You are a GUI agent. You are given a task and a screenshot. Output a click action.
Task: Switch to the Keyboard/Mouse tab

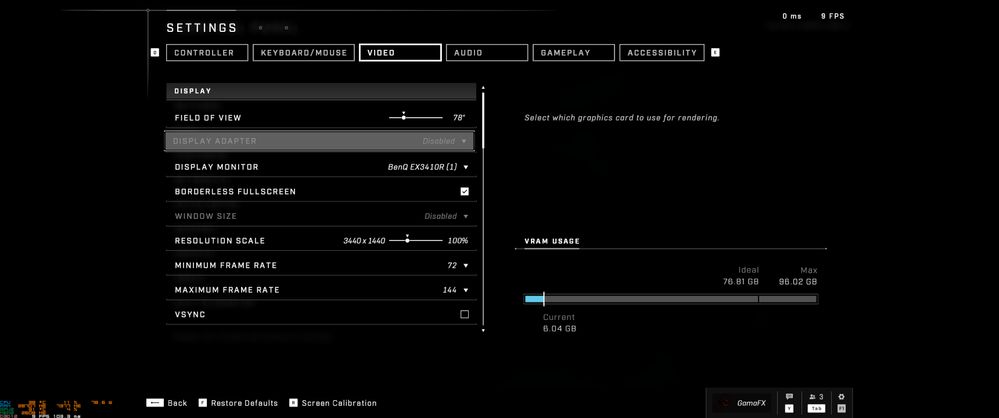(x=303, y=53)
